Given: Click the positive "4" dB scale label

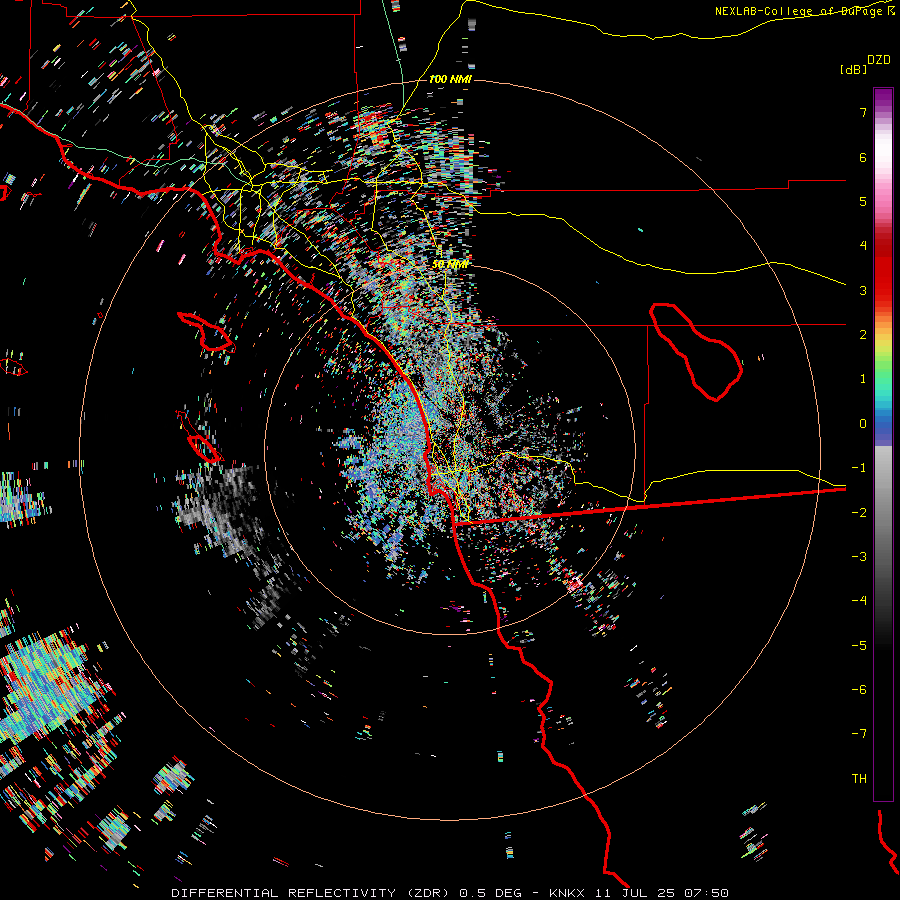Looking at the screenshot, I should (863, 246).
